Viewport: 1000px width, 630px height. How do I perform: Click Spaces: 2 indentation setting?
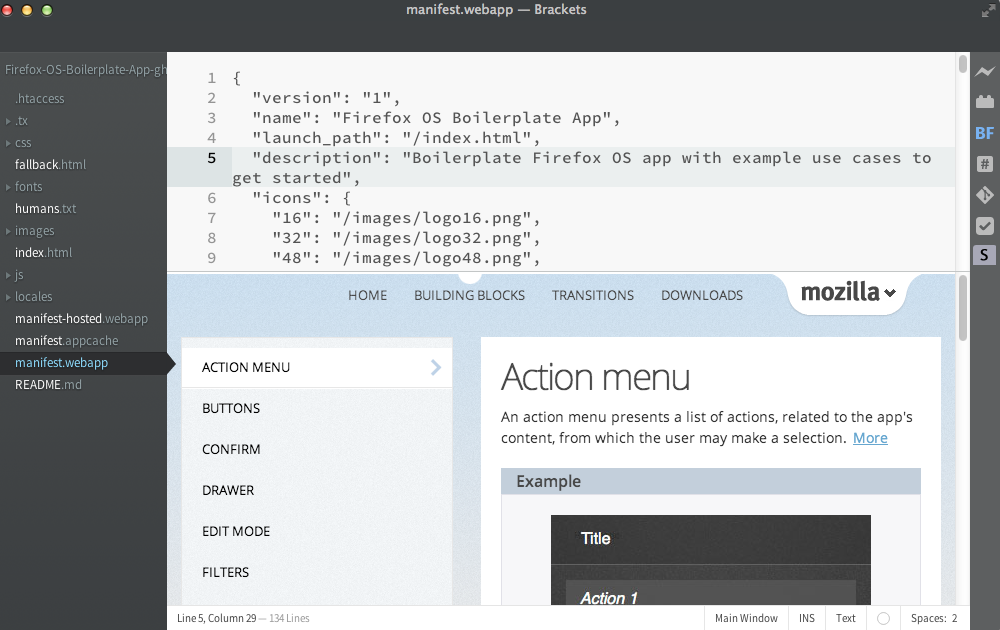click(934, 619)
